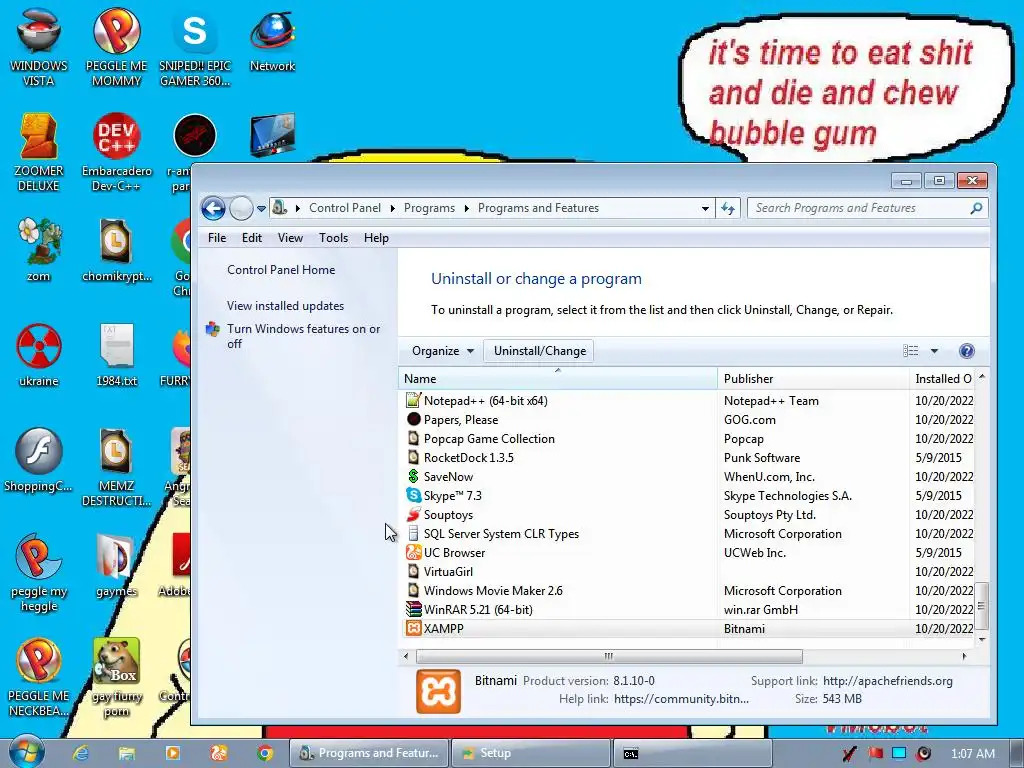Click the WinRAR icon in the list
The width and height of the screenshot is (1024, 768).
[x=413, y=609]
